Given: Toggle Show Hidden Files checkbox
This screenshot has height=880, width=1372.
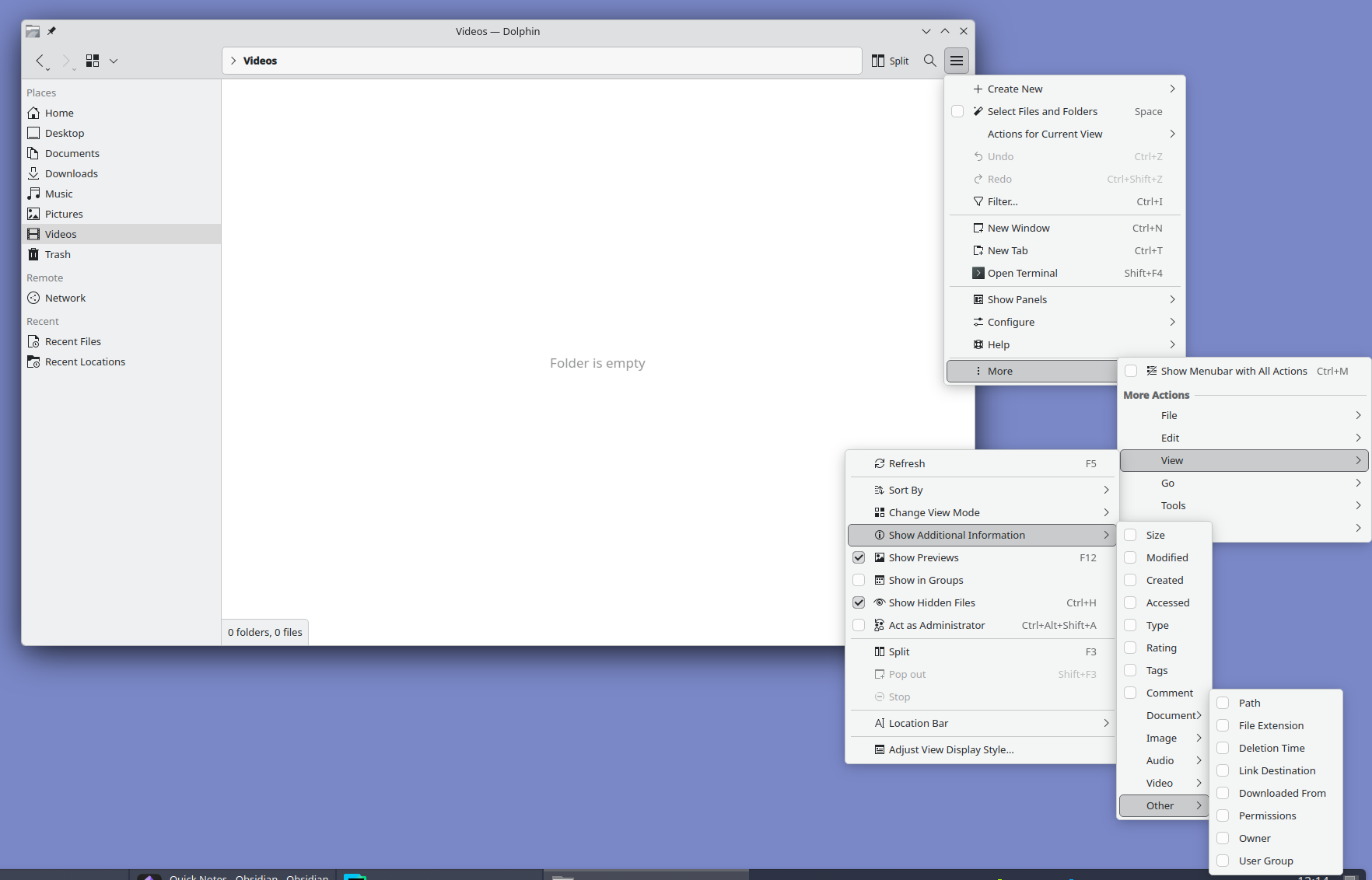Looking at the screenshot, I should [859, 602].
